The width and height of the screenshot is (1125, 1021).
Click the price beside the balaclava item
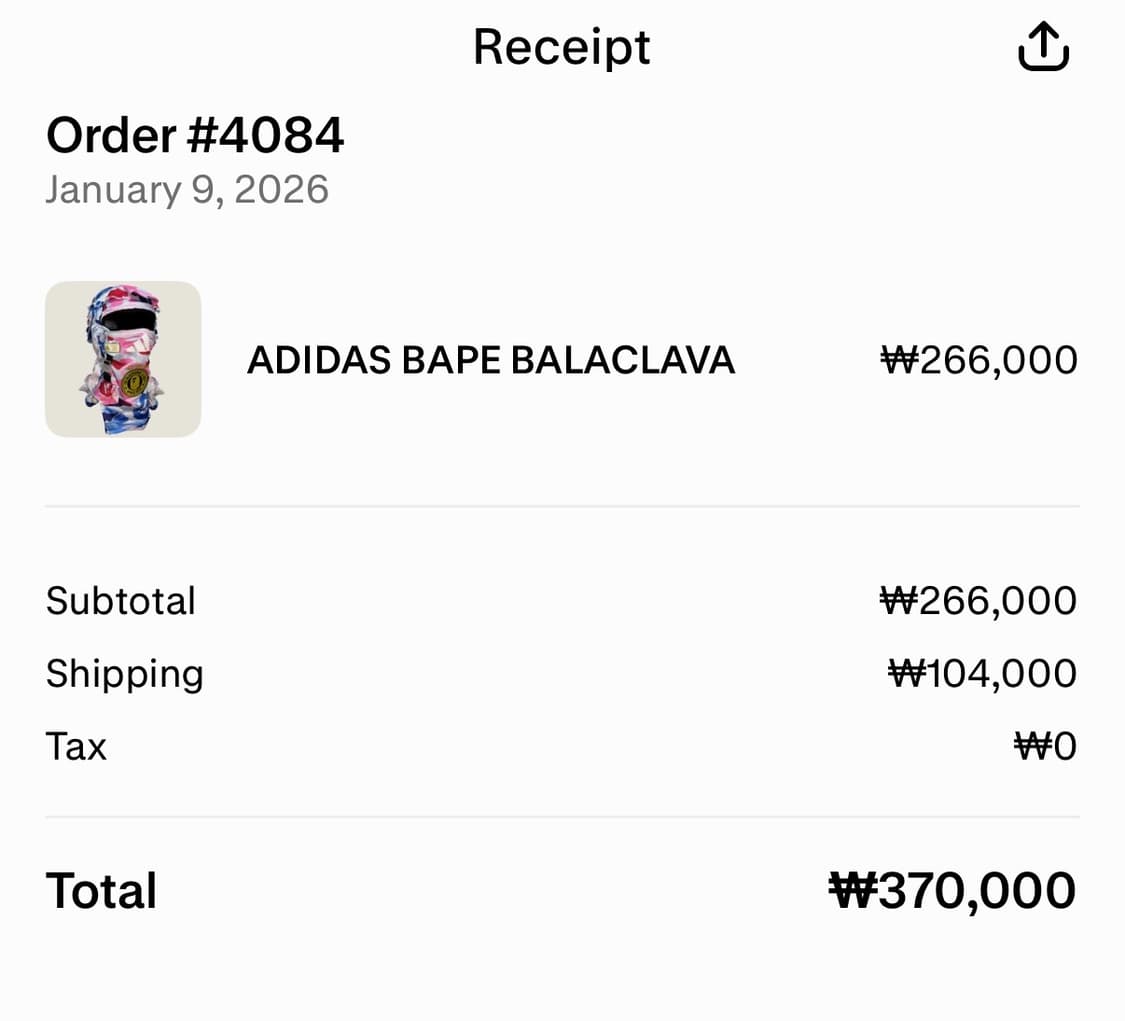tap(978, 360)
